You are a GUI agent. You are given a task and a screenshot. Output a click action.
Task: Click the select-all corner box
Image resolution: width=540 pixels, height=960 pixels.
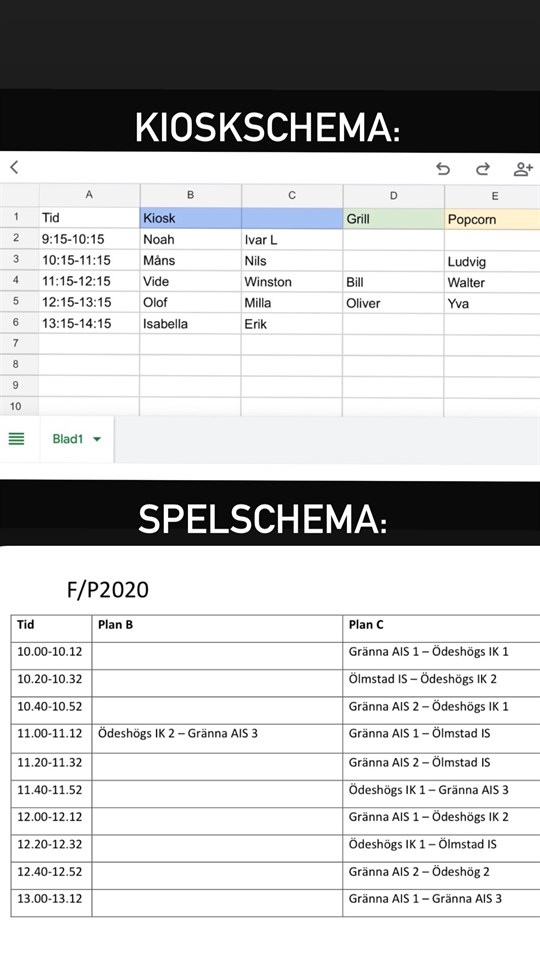[x=19, y=195]
